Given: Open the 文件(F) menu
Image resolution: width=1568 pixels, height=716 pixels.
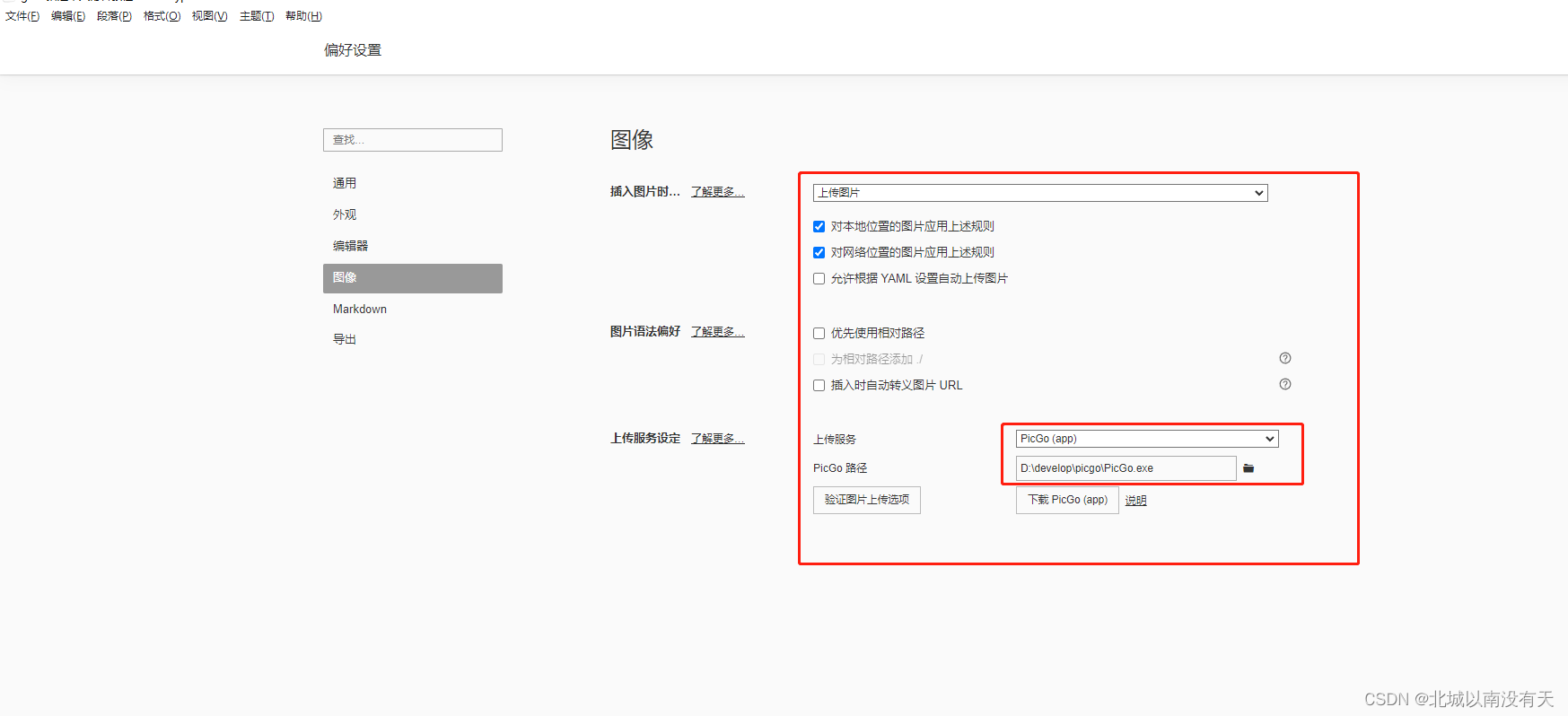Looking at the screenshot, I should click(22, 16).
